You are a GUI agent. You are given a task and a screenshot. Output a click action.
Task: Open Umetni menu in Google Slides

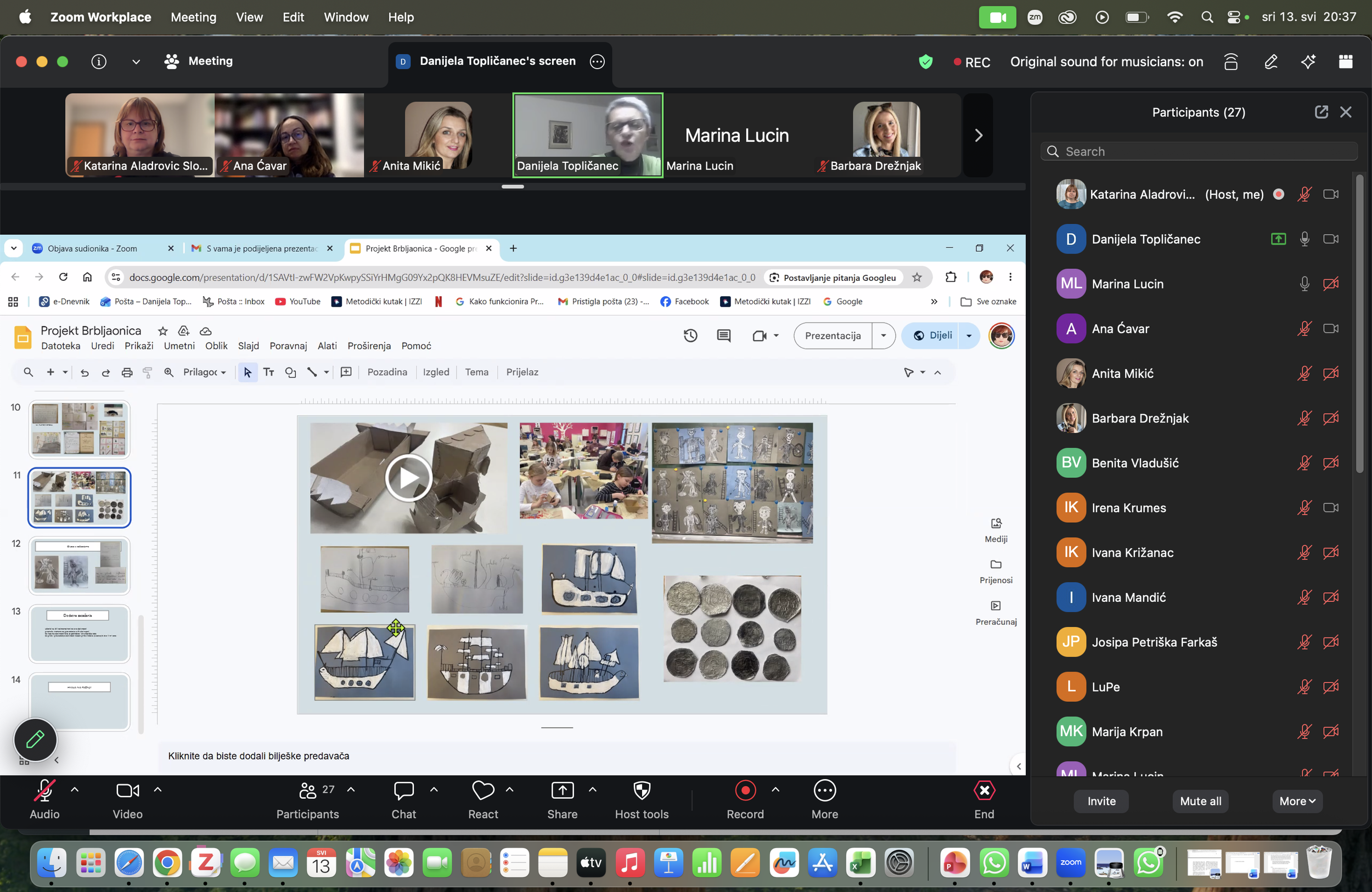tap(179, 346)
